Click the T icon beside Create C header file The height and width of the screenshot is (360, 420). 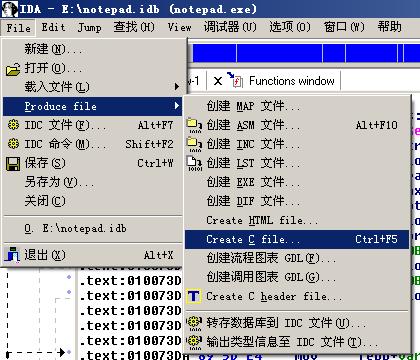click(x=194, y=296)
